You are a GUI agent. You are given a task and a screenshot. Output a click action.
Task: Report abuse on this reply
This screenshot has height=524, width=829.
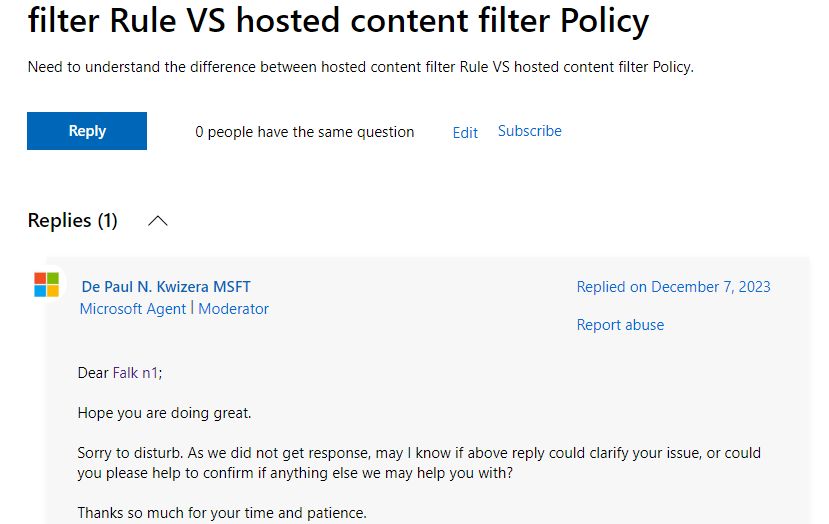point(620,325)
